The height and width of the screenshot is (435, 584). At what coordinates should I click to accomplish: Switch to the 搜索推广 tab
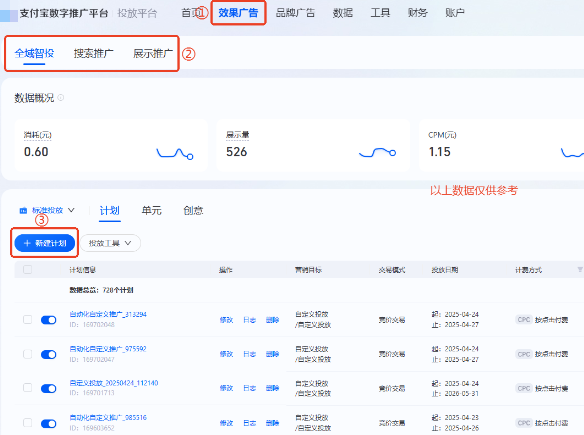(x=93, y=54)
